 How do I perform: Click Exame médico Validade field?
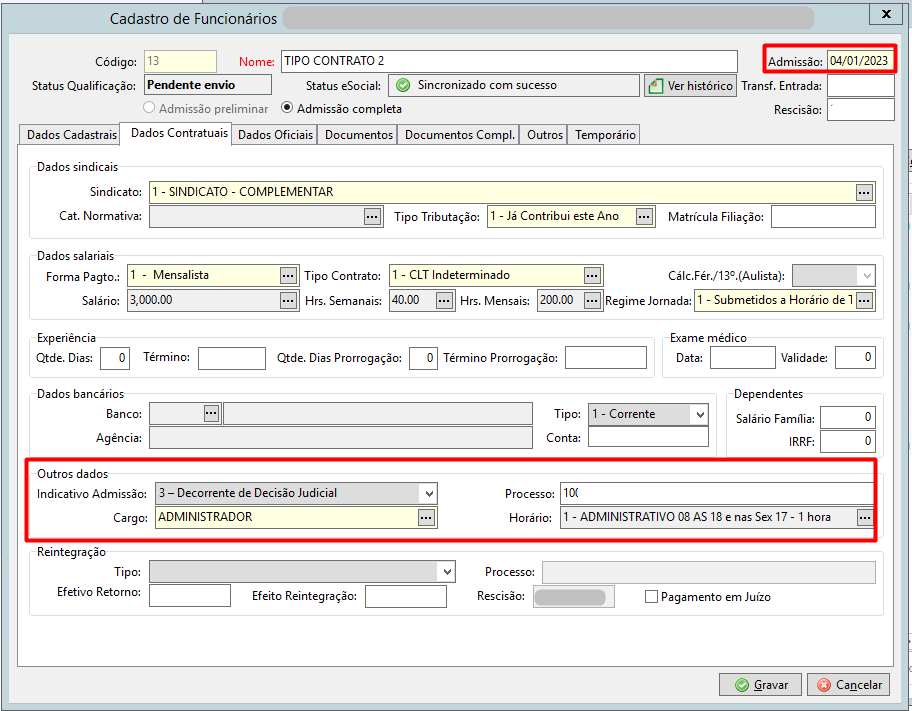[855, 358]
